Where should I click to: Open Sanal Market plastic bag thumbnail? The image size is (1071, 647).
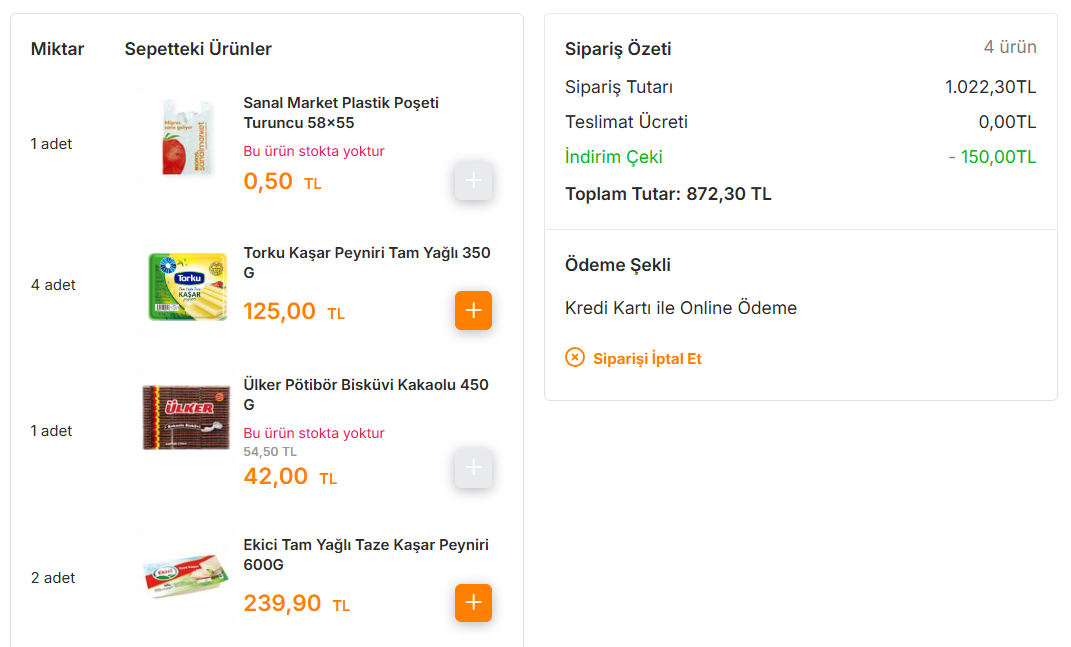pos(186,136)
